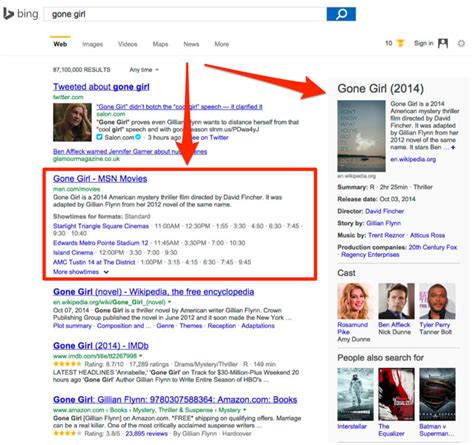
Task: Open the rewards medal icon
Action: point(400,43)
